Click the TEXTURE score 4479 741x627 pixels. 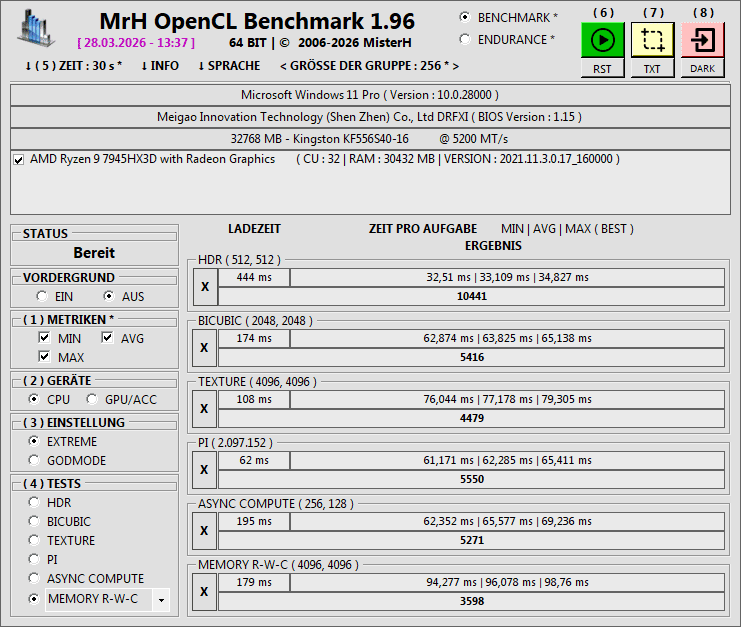(x=471, y=418)
